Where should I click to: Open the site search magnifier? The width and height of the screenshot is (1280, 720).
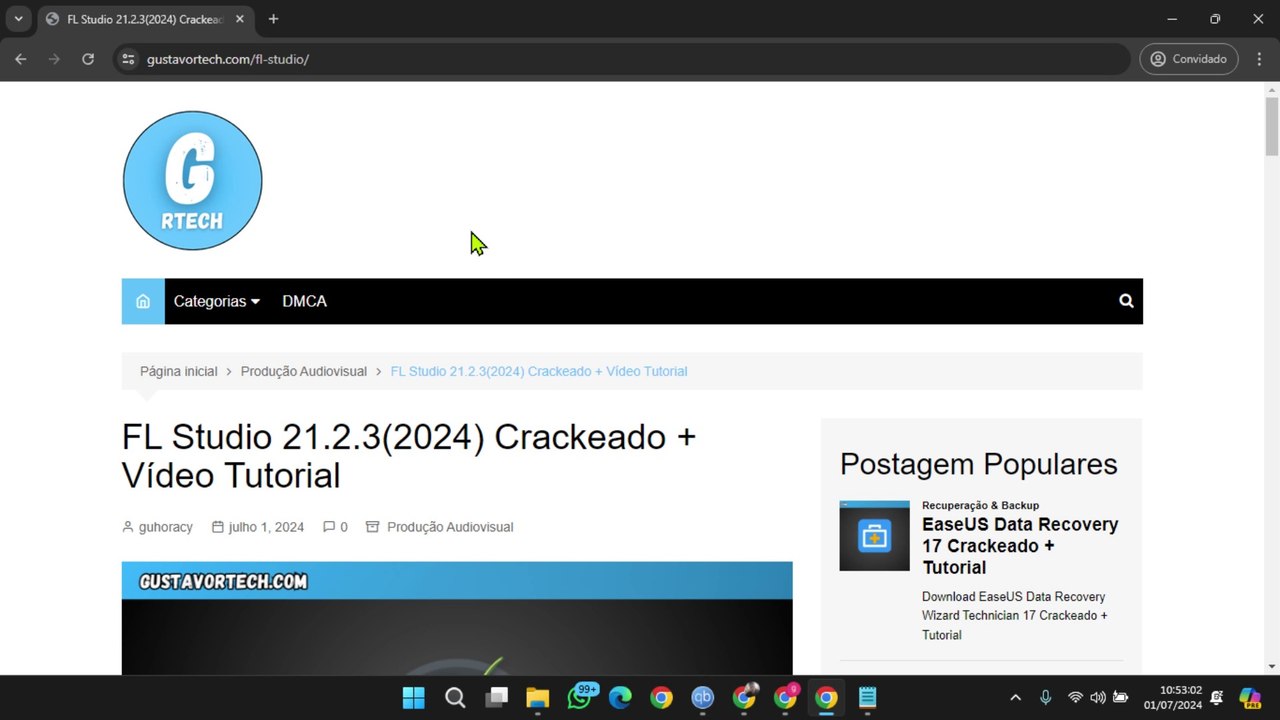1126,301
